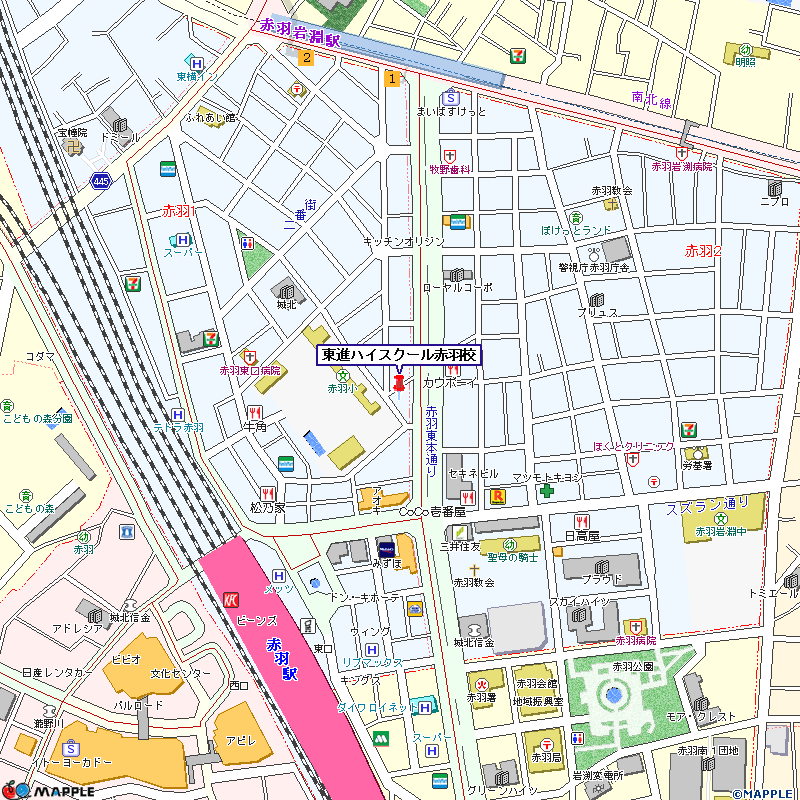Click the メッツ hotel icon
The image size is (800, 800).
[x=279, y=576]
